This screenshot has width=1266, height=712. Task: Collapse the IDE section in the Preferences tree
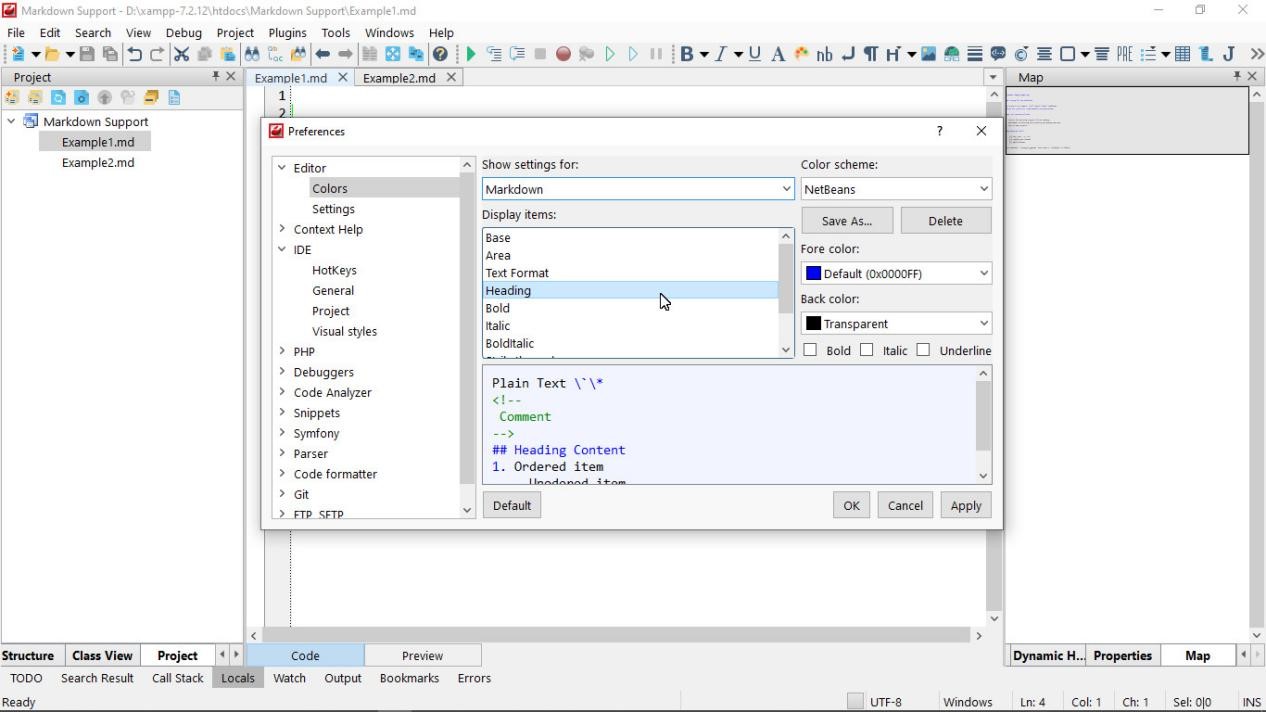coord(283,249)
